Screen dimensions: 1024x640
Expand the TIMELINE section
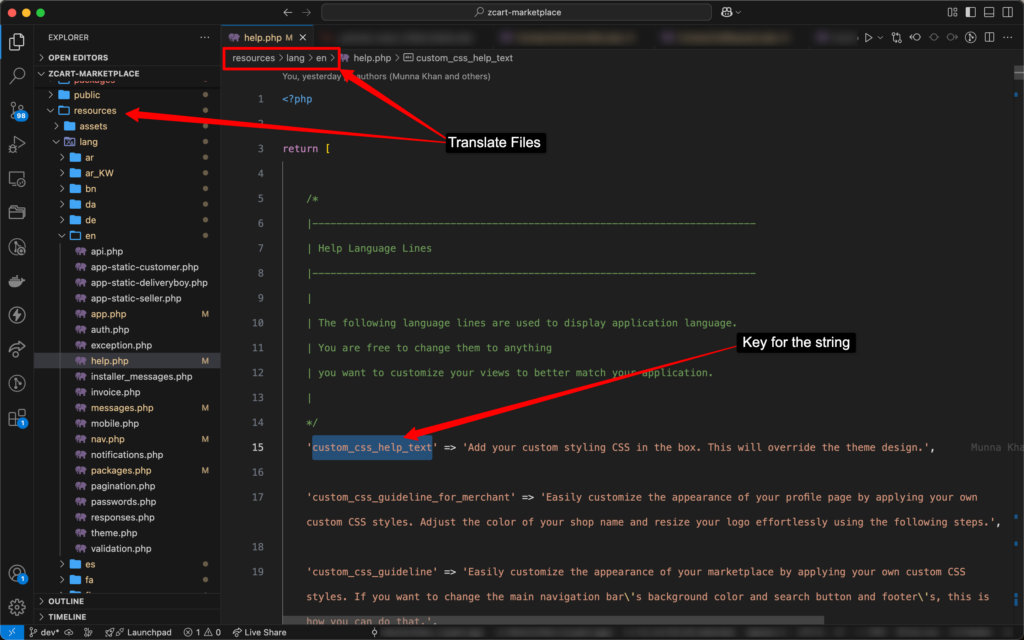[67, 617]
